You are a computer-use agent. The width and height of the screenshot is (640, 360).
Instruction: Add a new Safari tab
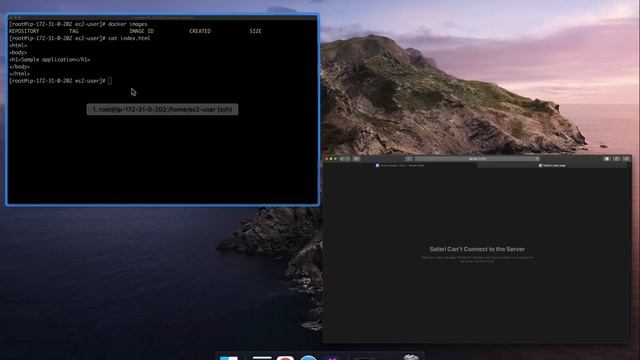point(629,165)
